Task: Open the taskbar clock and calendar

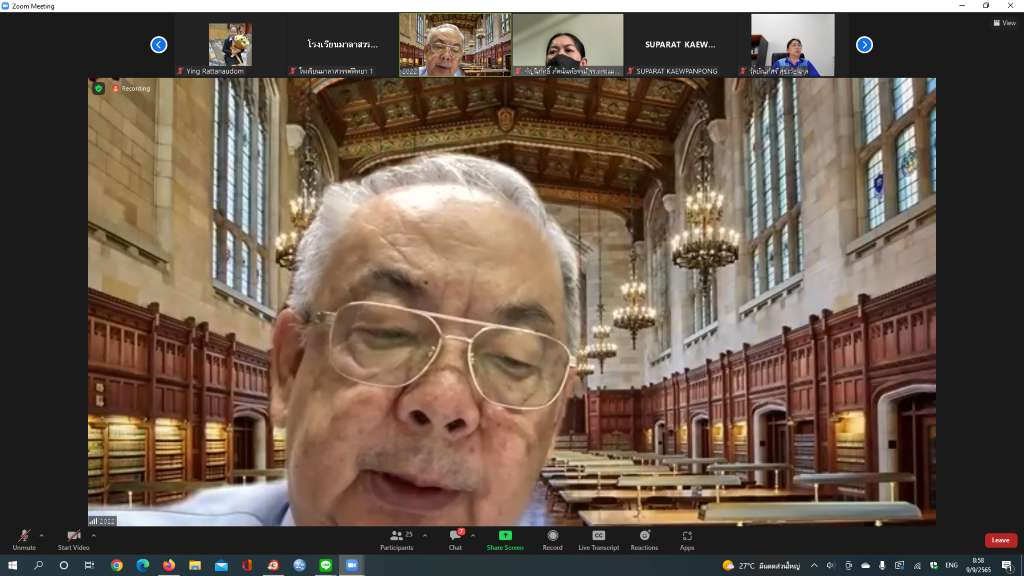Action: (x=978, y=566)
